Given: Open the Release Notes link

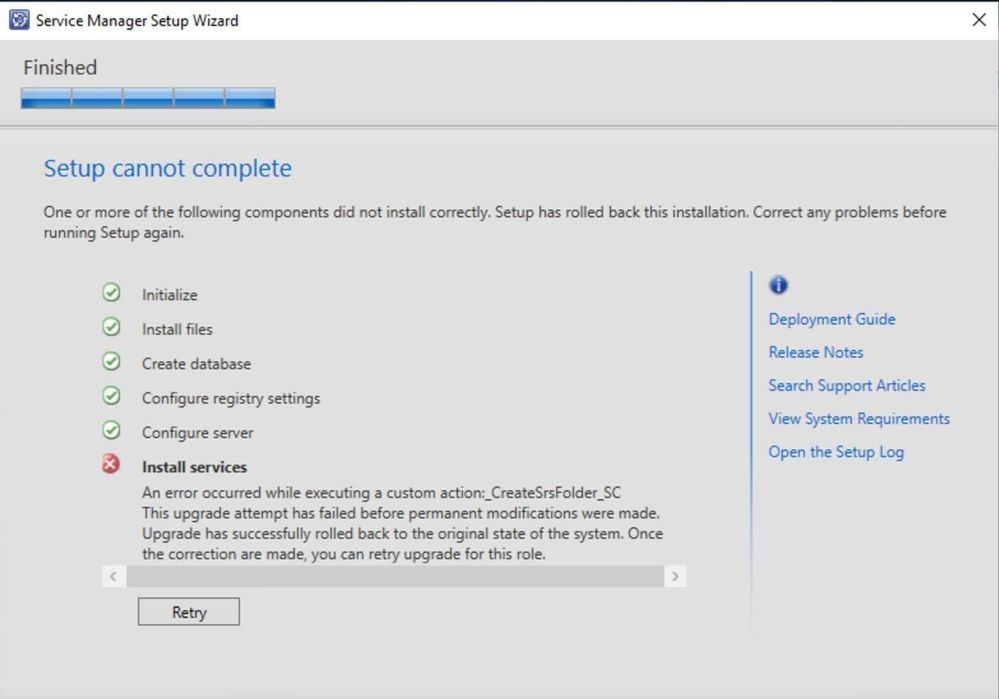Looking at the screenshot, I should (x=816, y=352).
